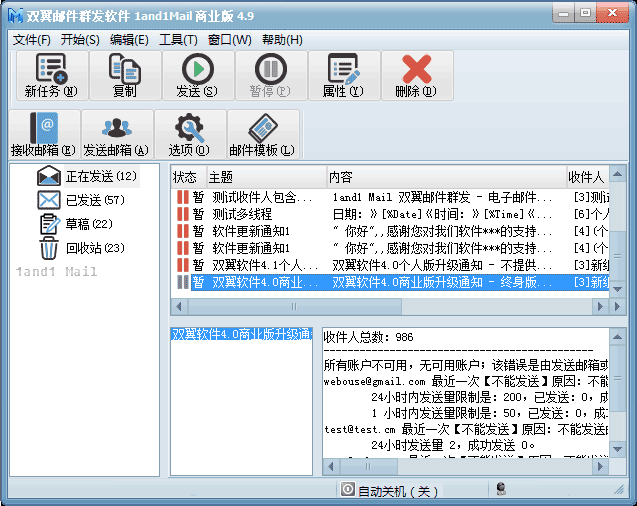Click the 24小时内发送量限制是: 200 line
Viewport: 637px width, 506px height.
[x=489, y=398]
